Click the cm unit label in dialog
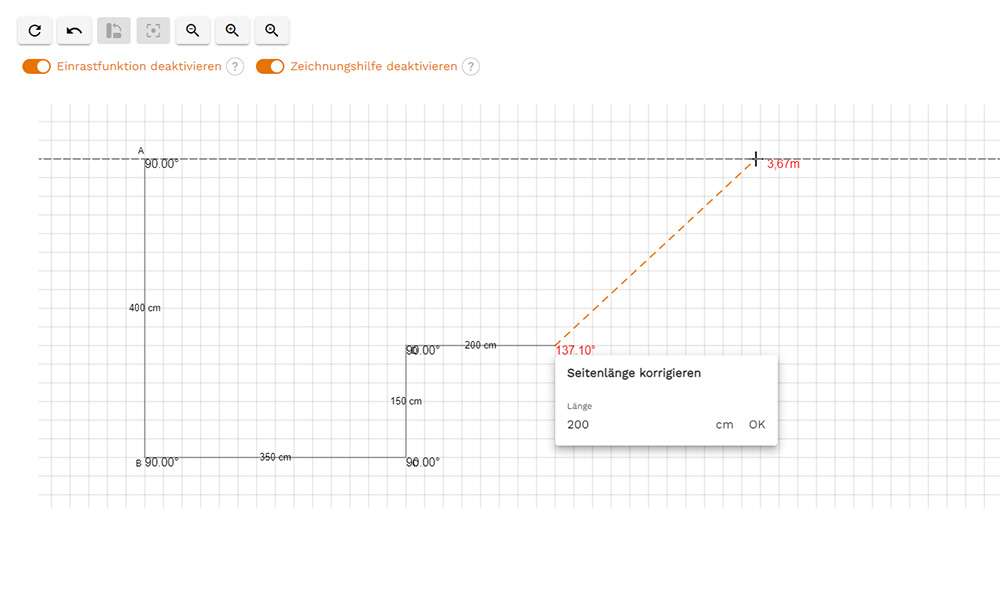Image resolution: width=1000 pixels, height=600 pixels. (724, 424)
